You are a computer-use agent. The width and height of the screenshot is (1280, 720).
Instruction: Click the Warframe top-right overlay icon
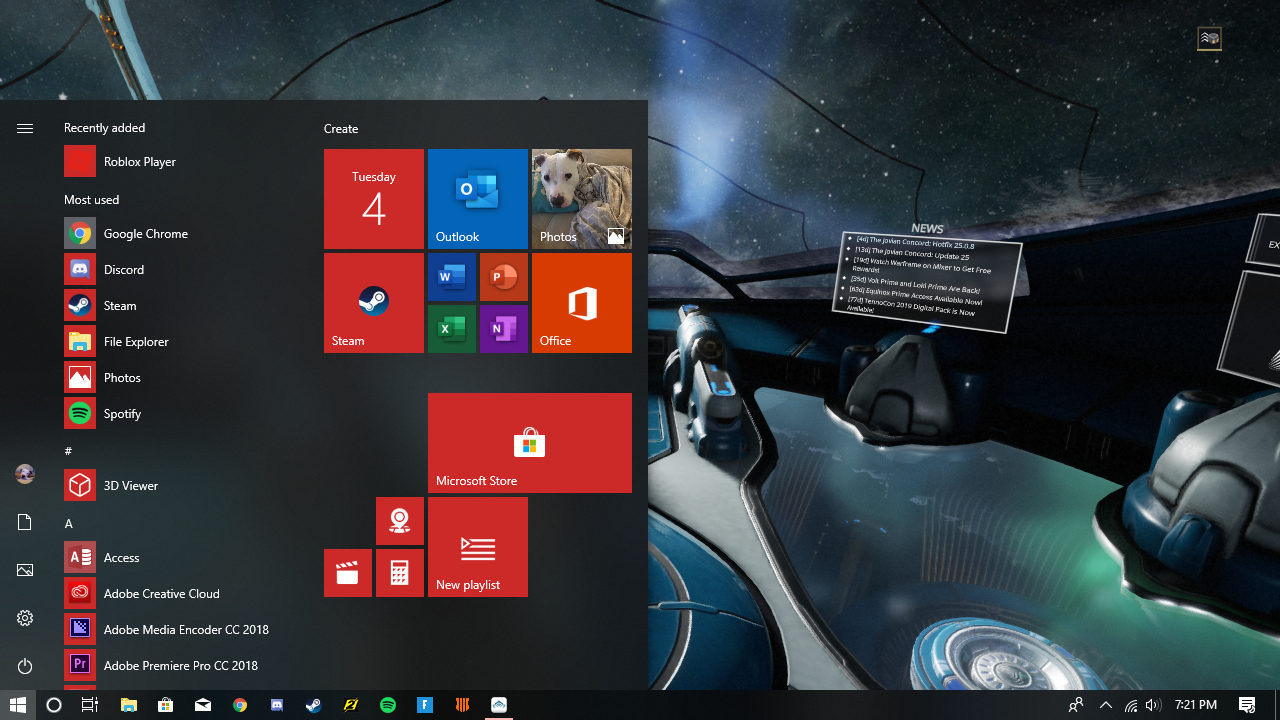1209,38
